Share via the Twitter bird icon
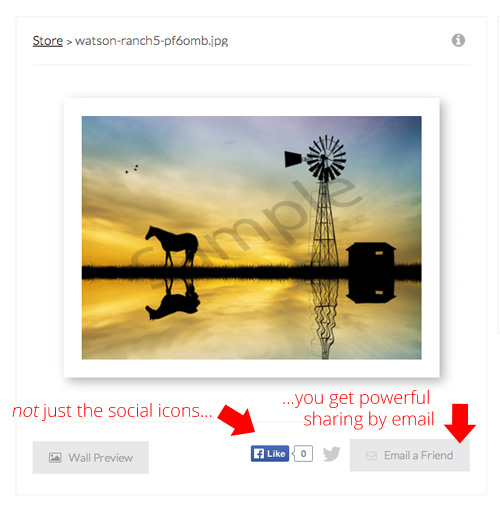This screenshot has height=505, width=500. (331, 454)
